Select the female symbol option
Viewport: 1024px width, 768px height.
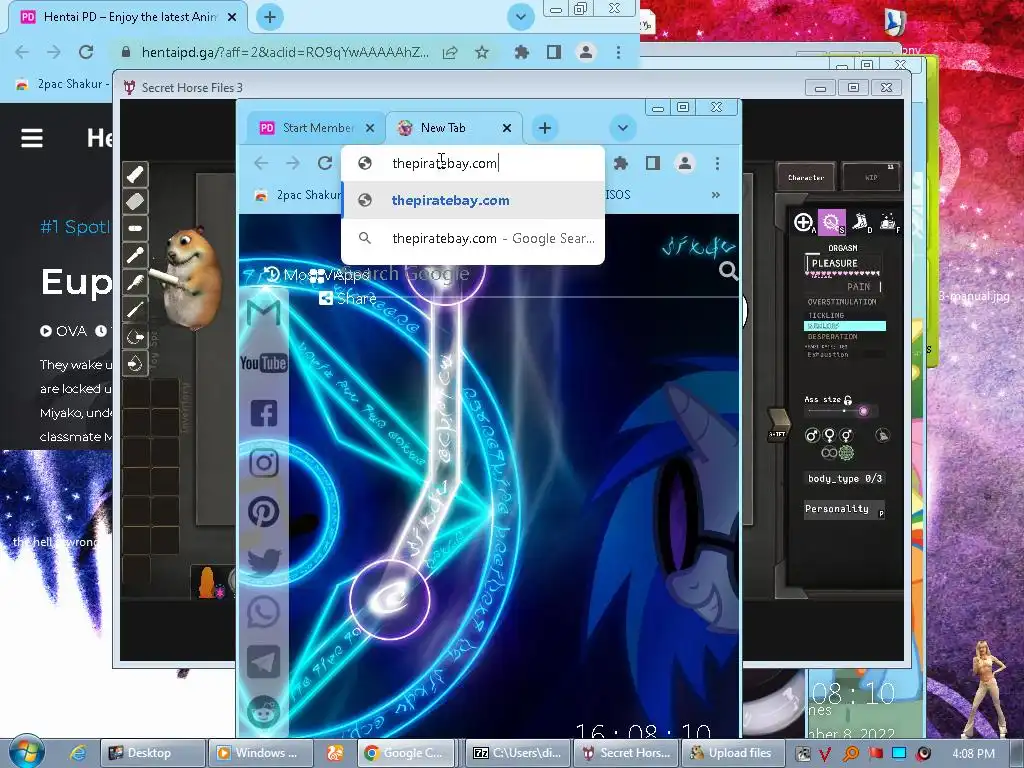829,436
